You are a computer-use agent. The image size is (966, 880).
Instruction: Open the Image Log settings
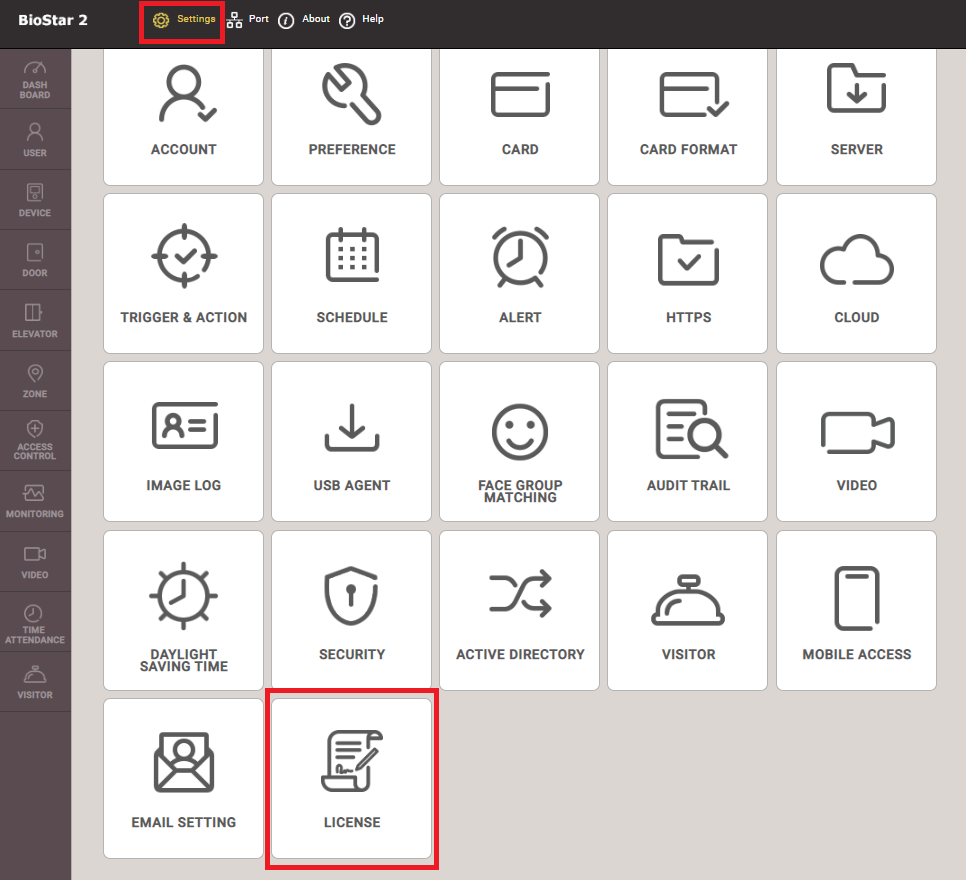184,441
